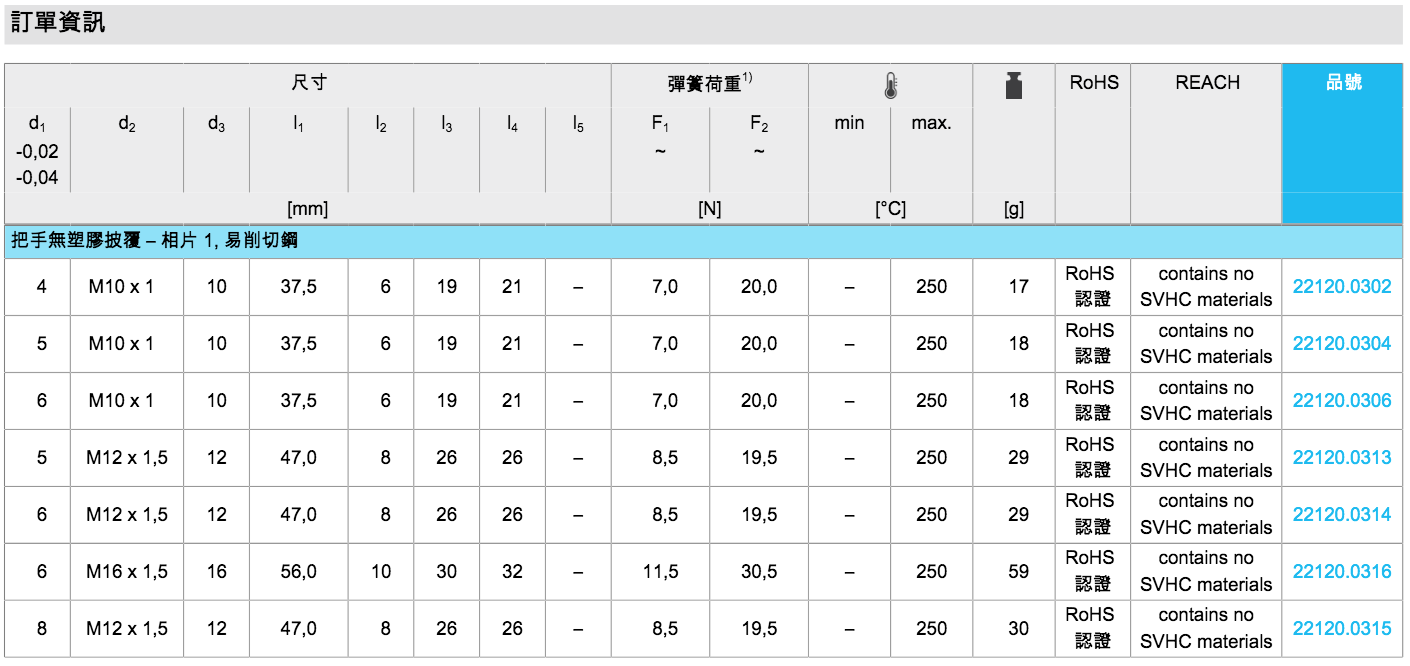
Task: Click the 尺寸 dimensions header
Action: (x=308, y=83)
